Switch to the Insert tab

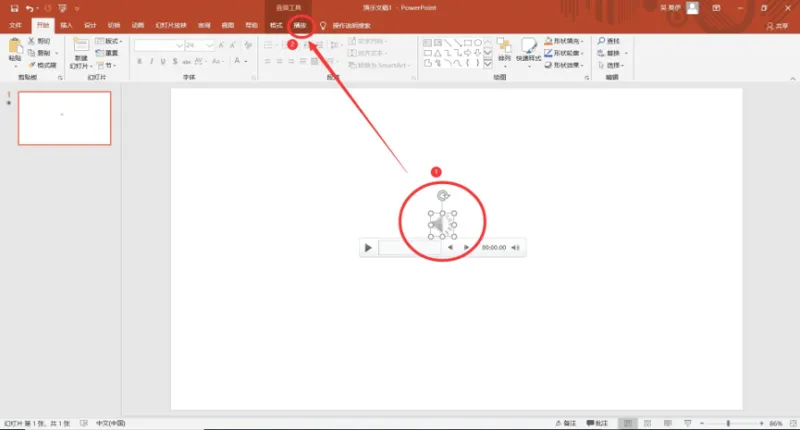pos(66,25)
